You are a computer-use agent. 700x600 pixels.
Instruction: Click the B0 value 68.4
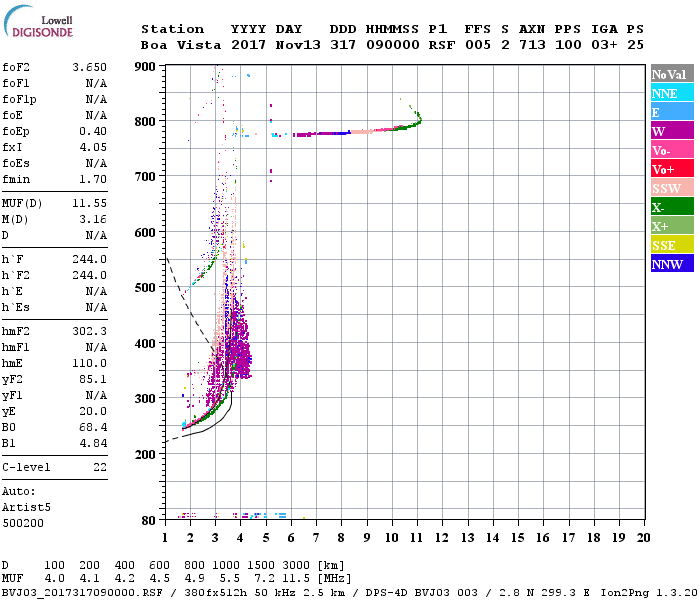tap(93, 427)
